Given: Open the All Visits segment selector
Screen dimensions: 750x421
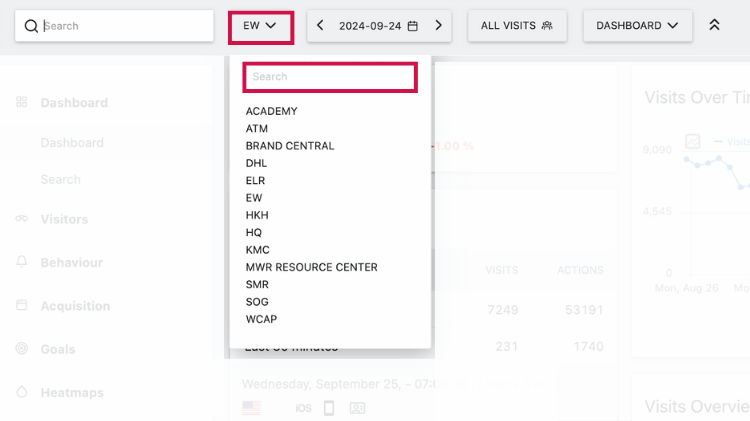Looking at the screenshot, I should point(517,26).
